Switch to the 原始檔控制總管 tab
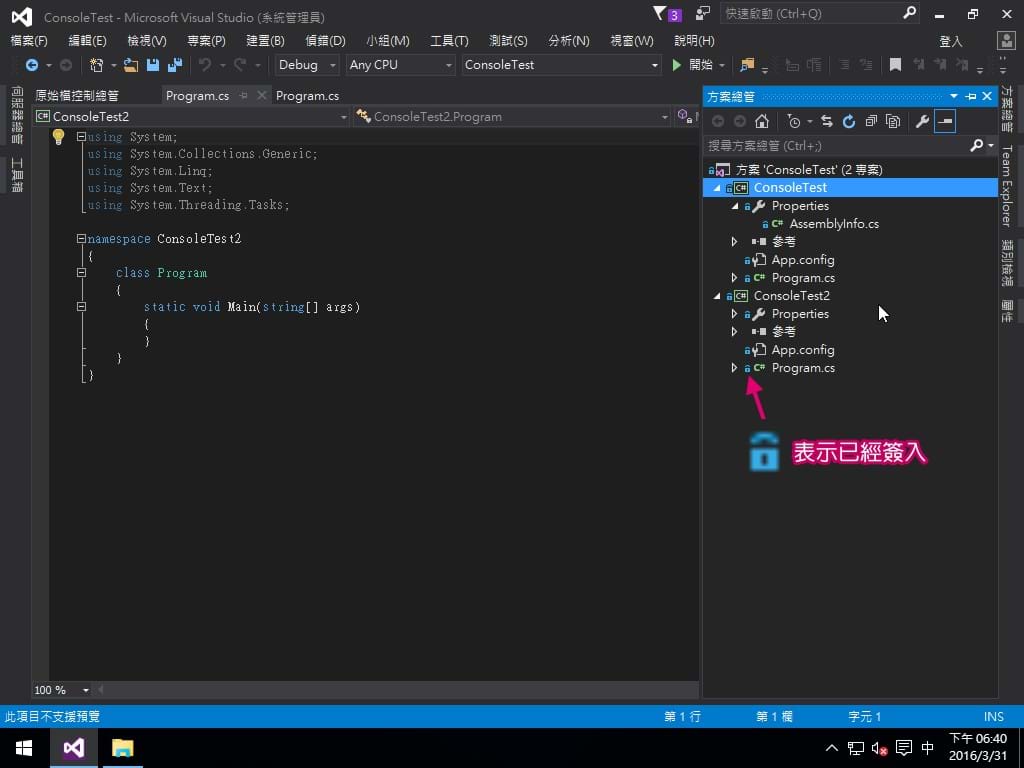The height and width of the screenshot is (768, 1024). (77, 95)
